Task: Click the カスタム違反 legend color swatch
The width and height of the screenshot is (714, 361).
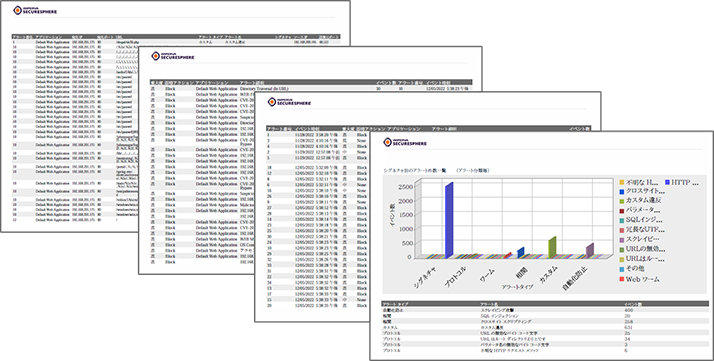Action: tap(622, 201)
